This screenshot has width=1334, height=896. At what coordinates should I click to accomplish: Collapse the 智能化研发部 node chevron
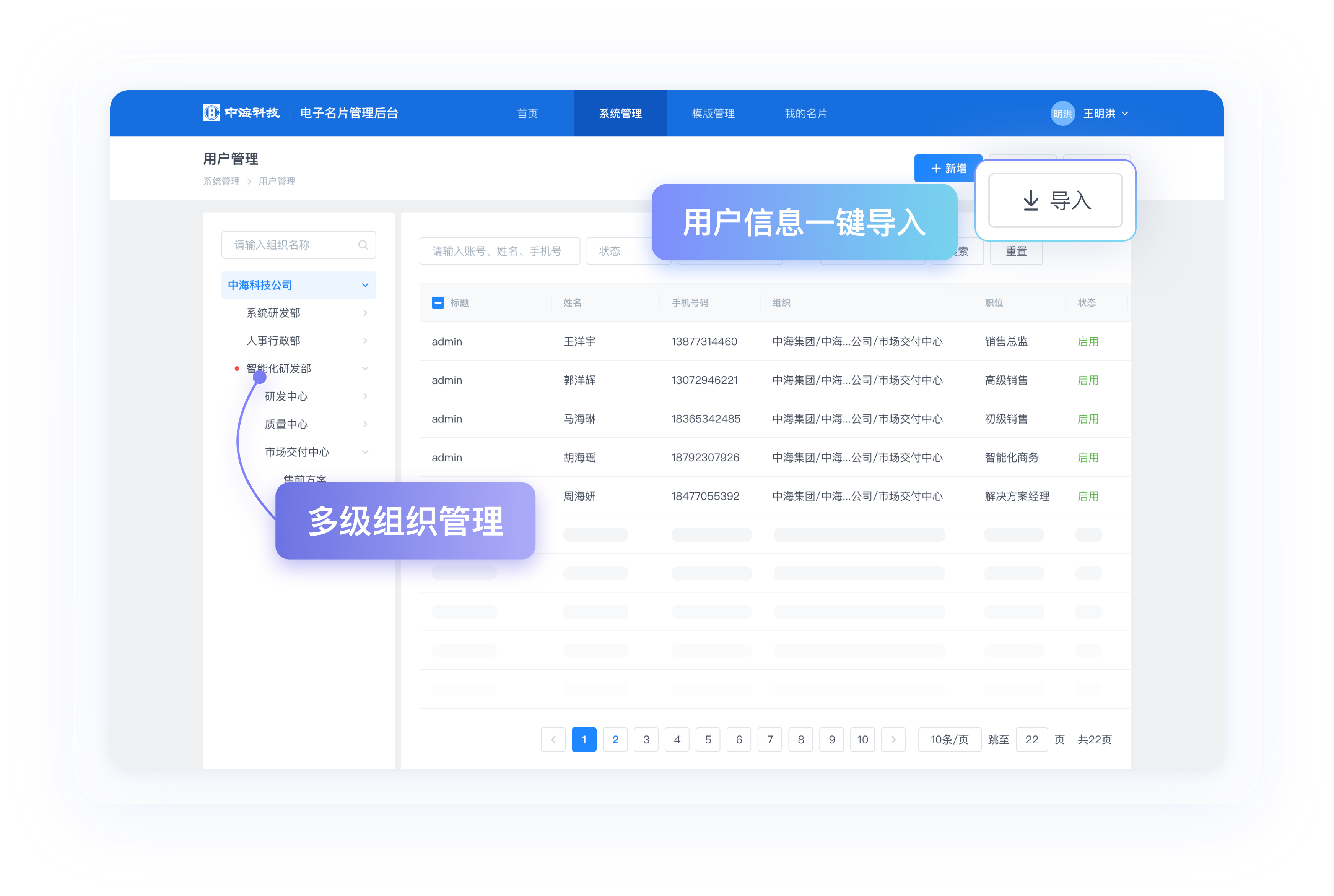[364, 368]
